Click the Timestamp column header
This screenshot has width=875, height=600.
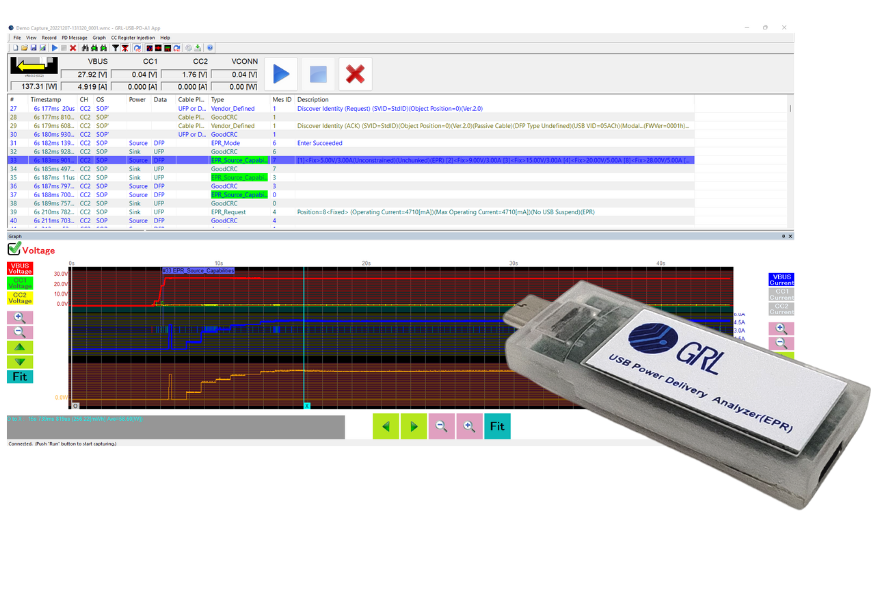point(46,99)
